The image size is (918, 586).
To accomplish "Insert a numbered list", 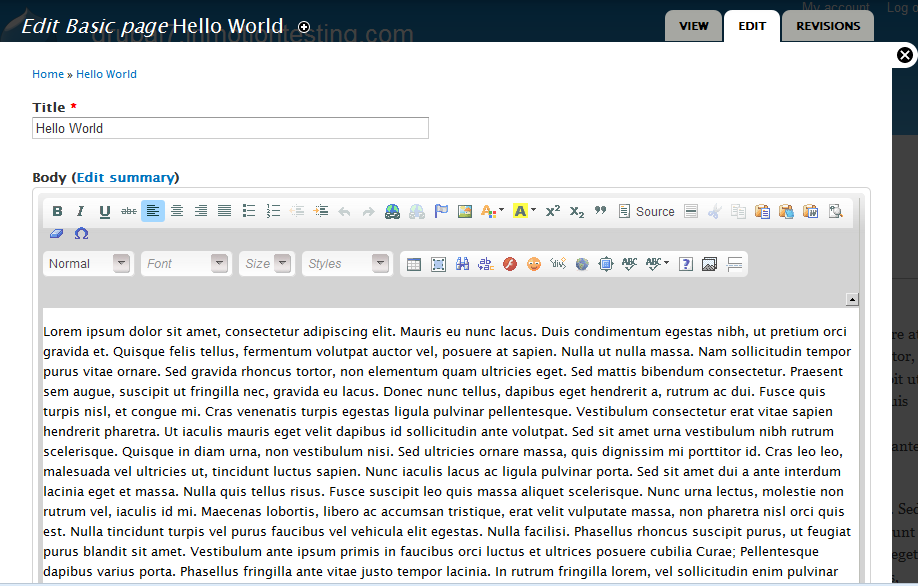I will tap(273, 211).
